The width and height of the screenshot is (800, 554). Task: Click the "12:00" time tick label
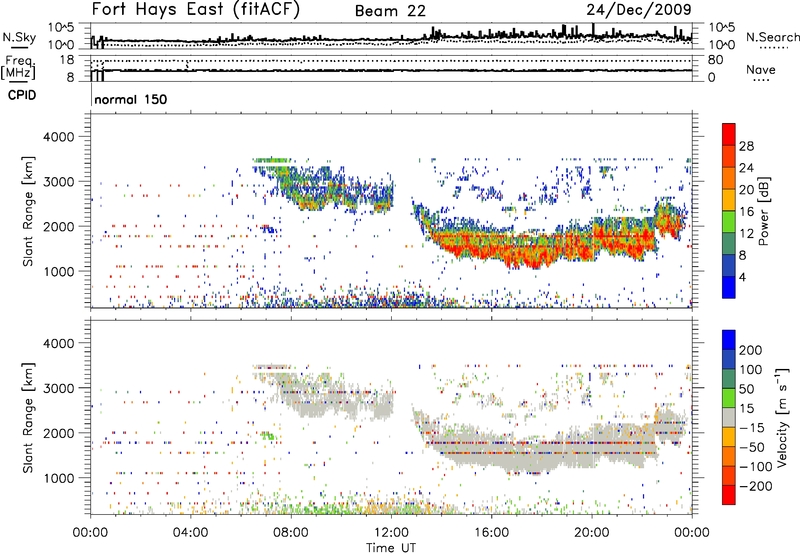[x=391, y=533]
